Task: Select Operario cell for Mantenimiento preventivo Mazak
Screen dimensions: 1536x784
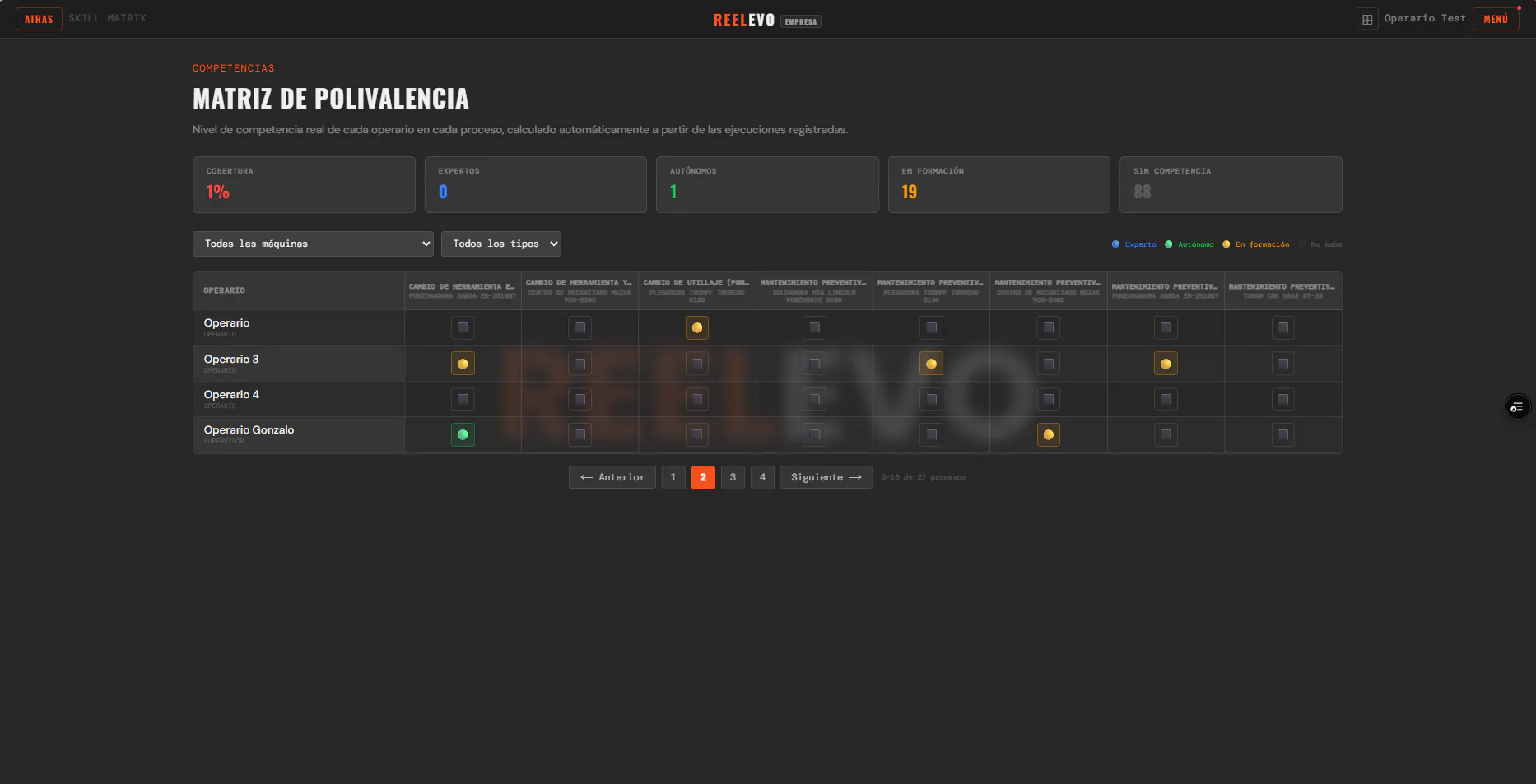Action: 1049,328
